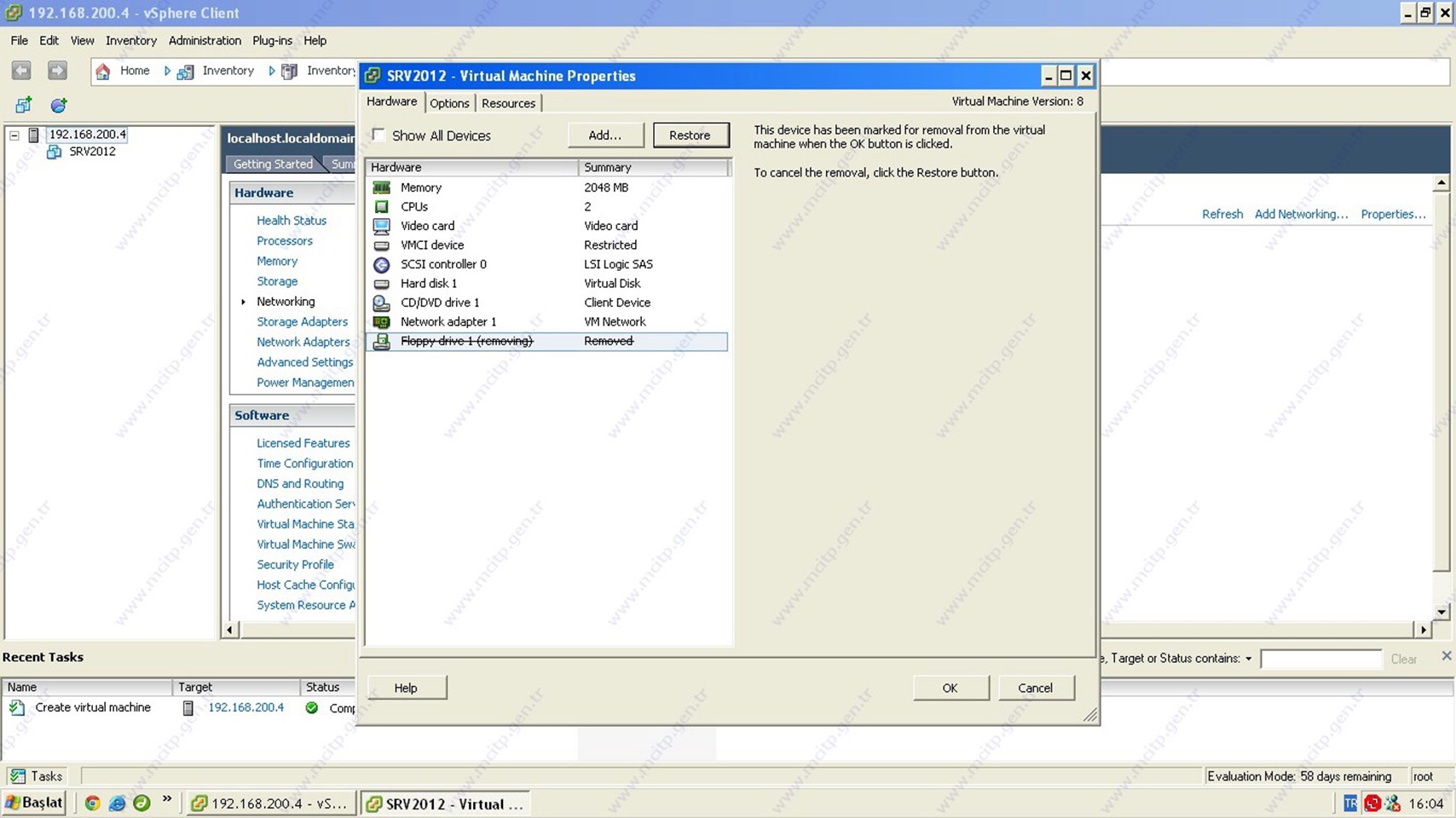Click the green quick launch icon
This screenshot has height=818, width=1456.
(x=142, y=803)
